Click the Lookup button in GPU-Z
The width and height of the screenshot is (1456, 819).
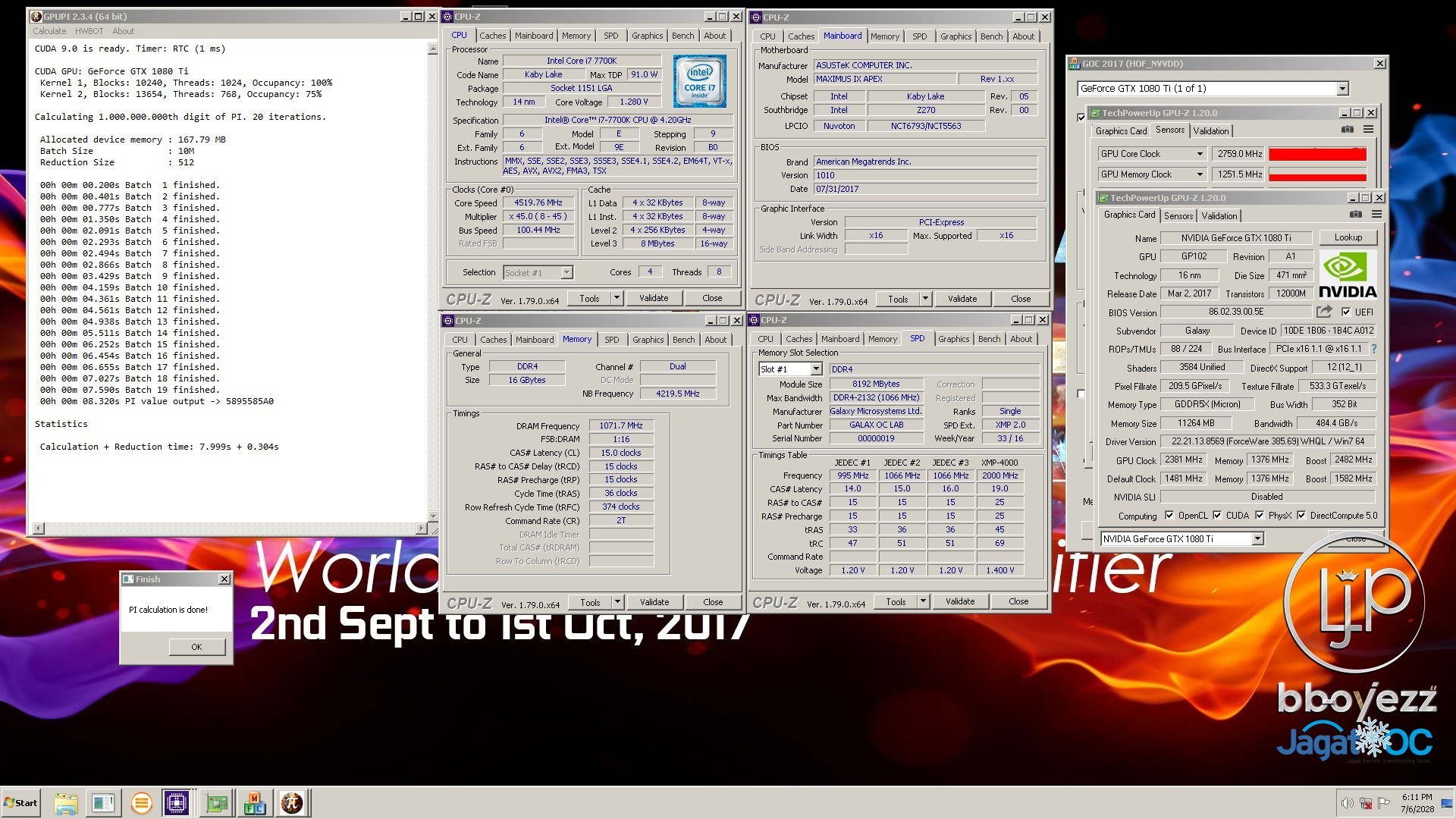click(x=1348, y=237)
